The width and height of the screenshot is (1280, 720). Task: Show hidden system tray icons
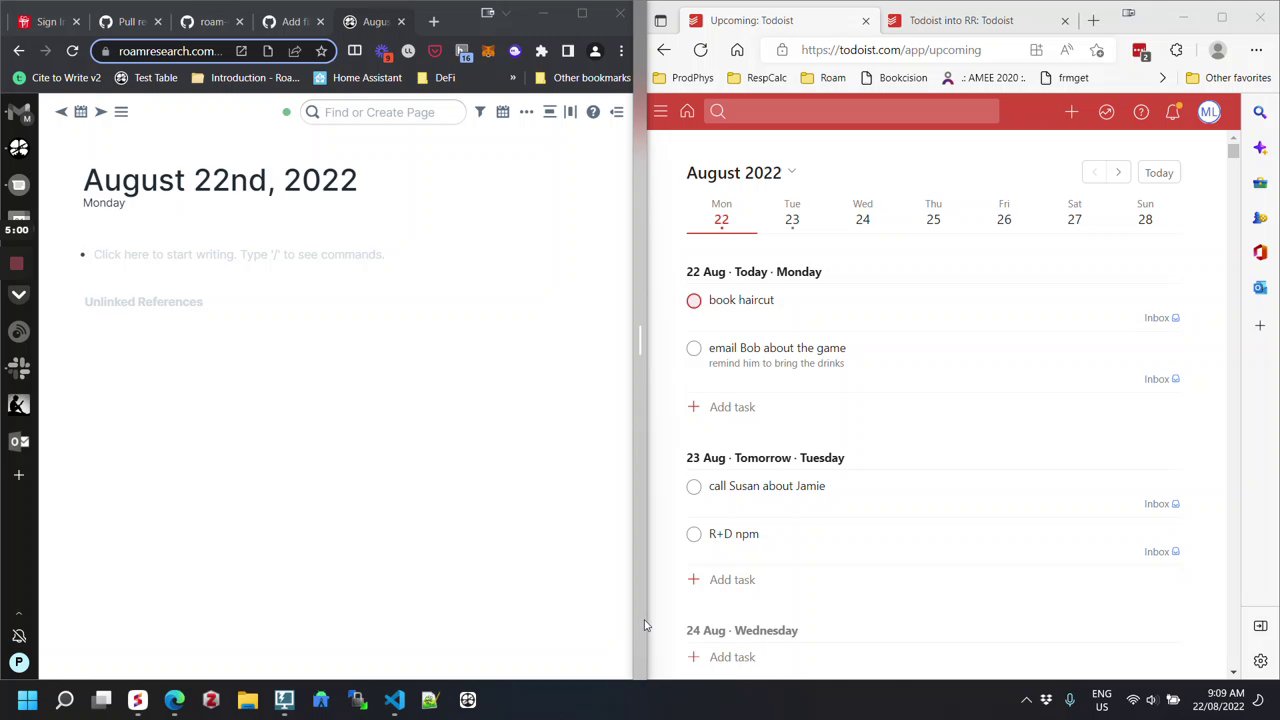tap(1026, 700)
